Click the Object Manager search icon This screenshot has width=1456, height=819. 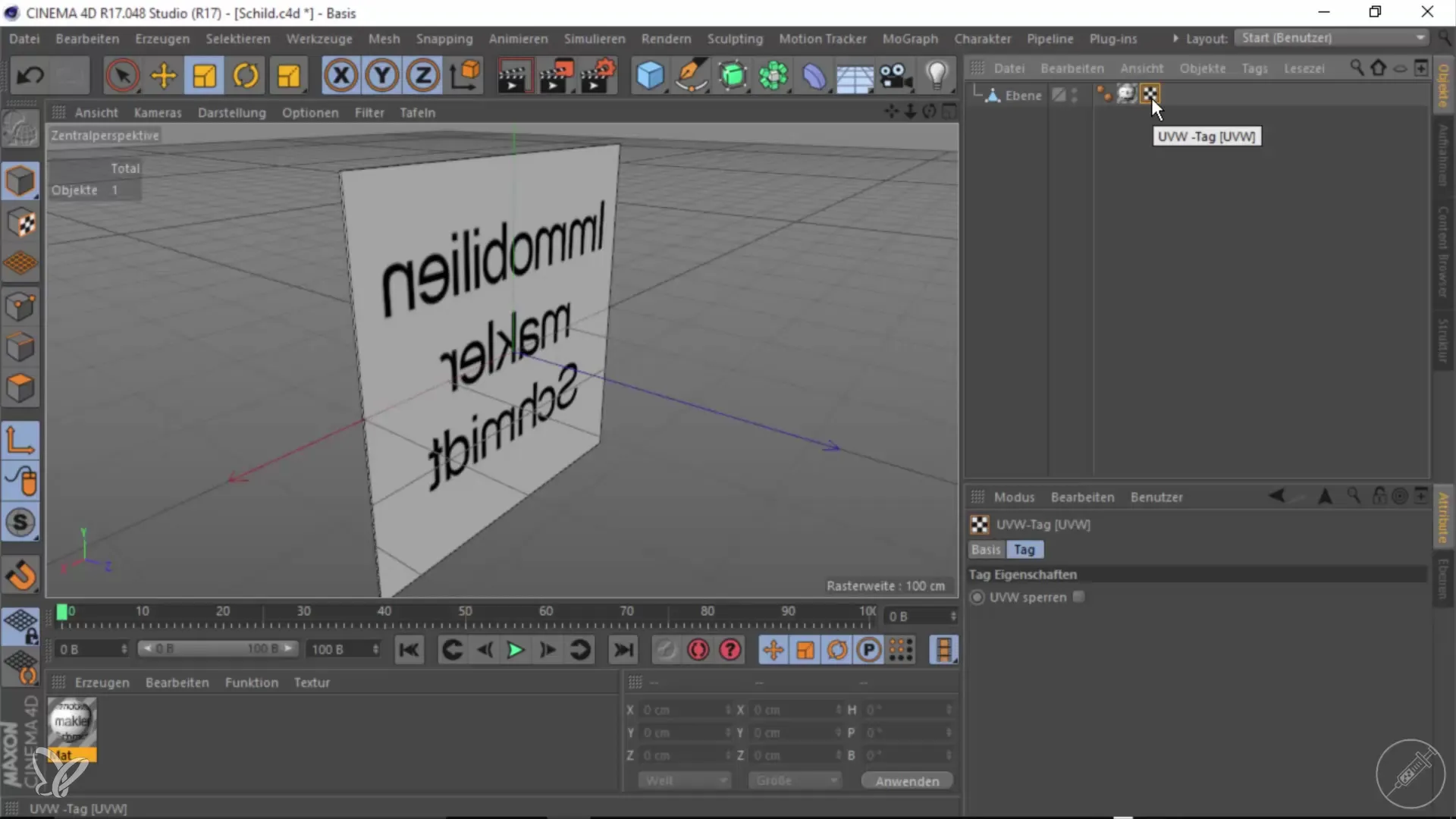[1357, 67]
